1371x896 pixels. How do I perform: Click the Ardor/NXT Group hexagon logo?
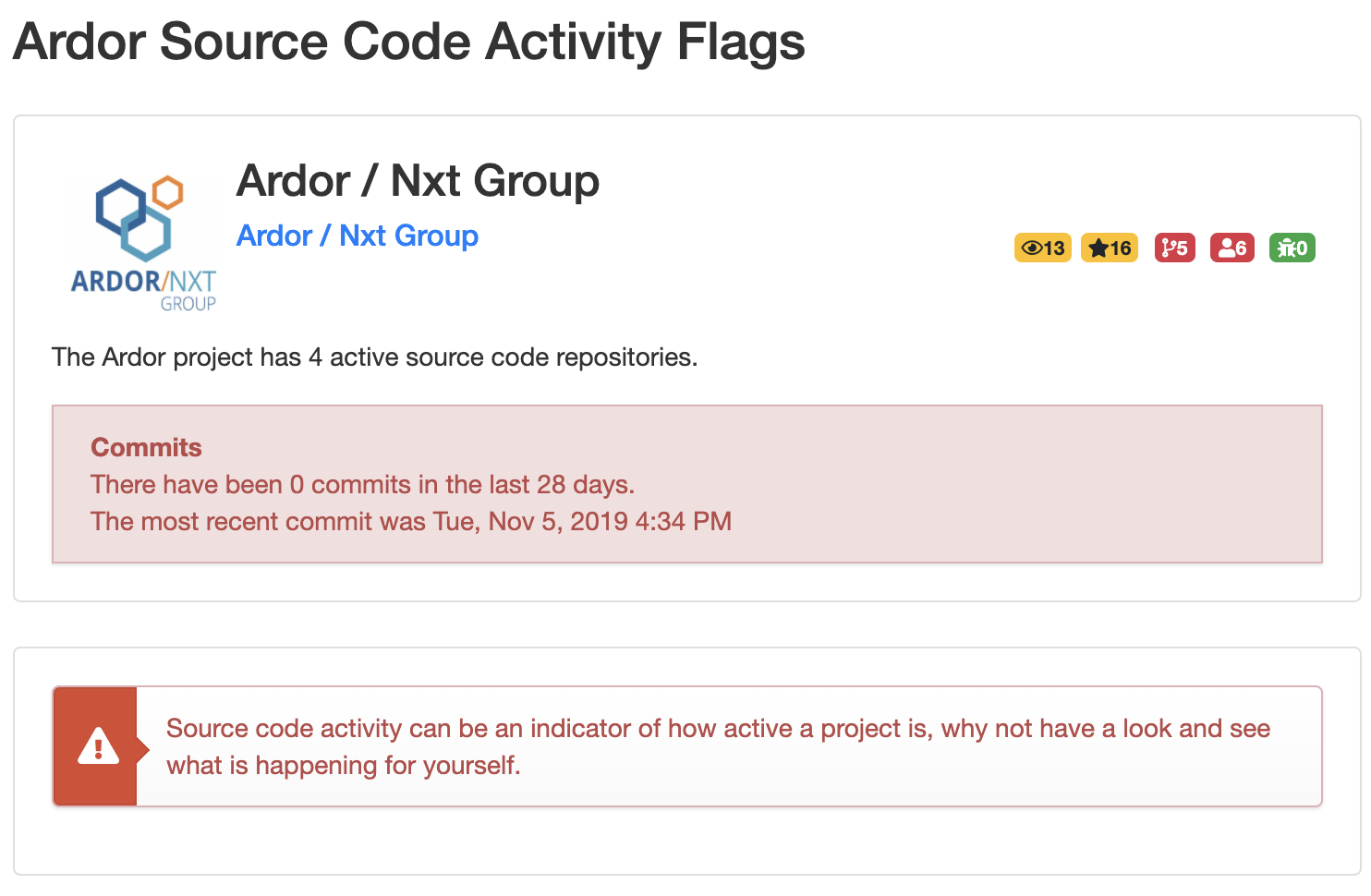click(x=143, y=242)
